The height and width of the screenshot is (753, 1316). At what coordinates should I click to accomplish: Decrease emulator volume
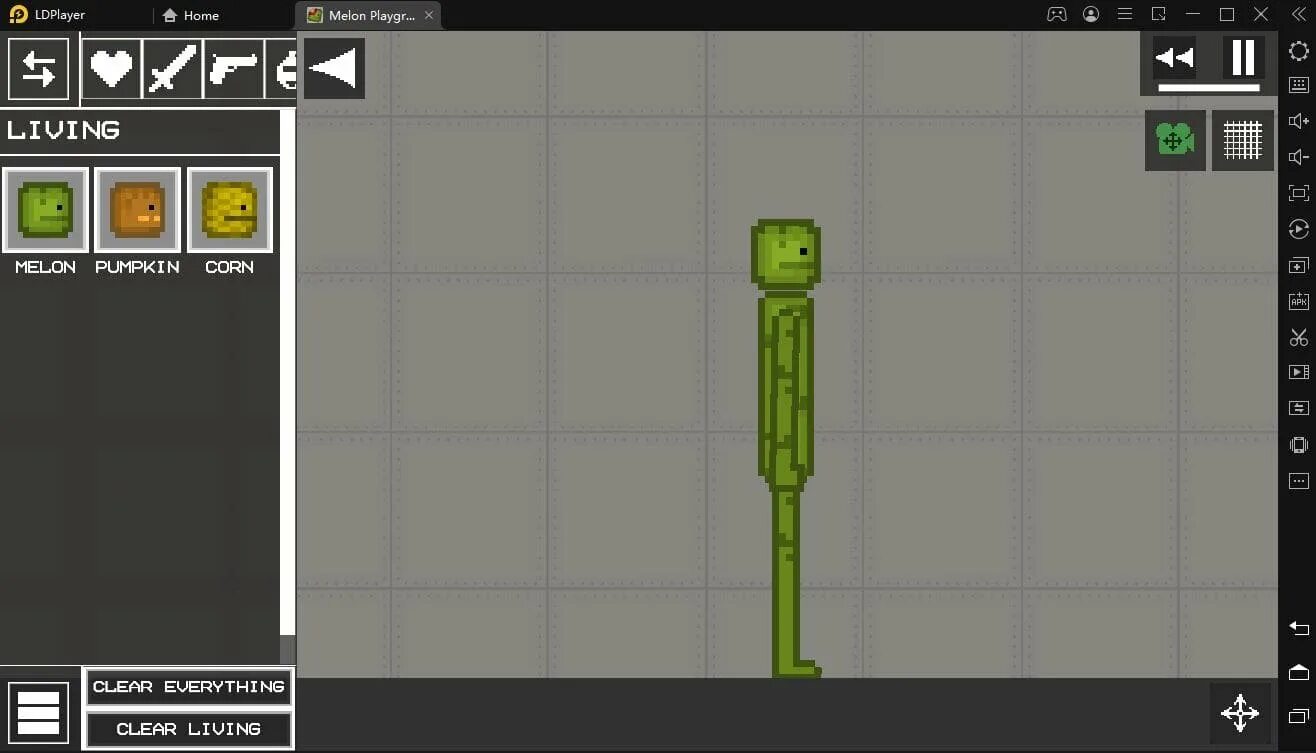point(1299,157)
